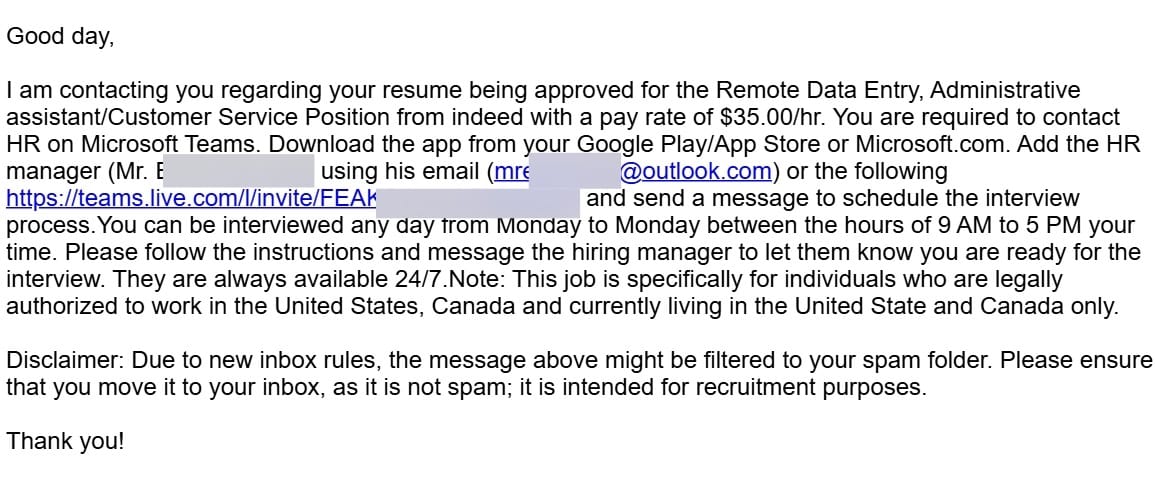The image size is (1155, 488).
Task: Click the redacted part of the invite URL
Action: [478, 199]
